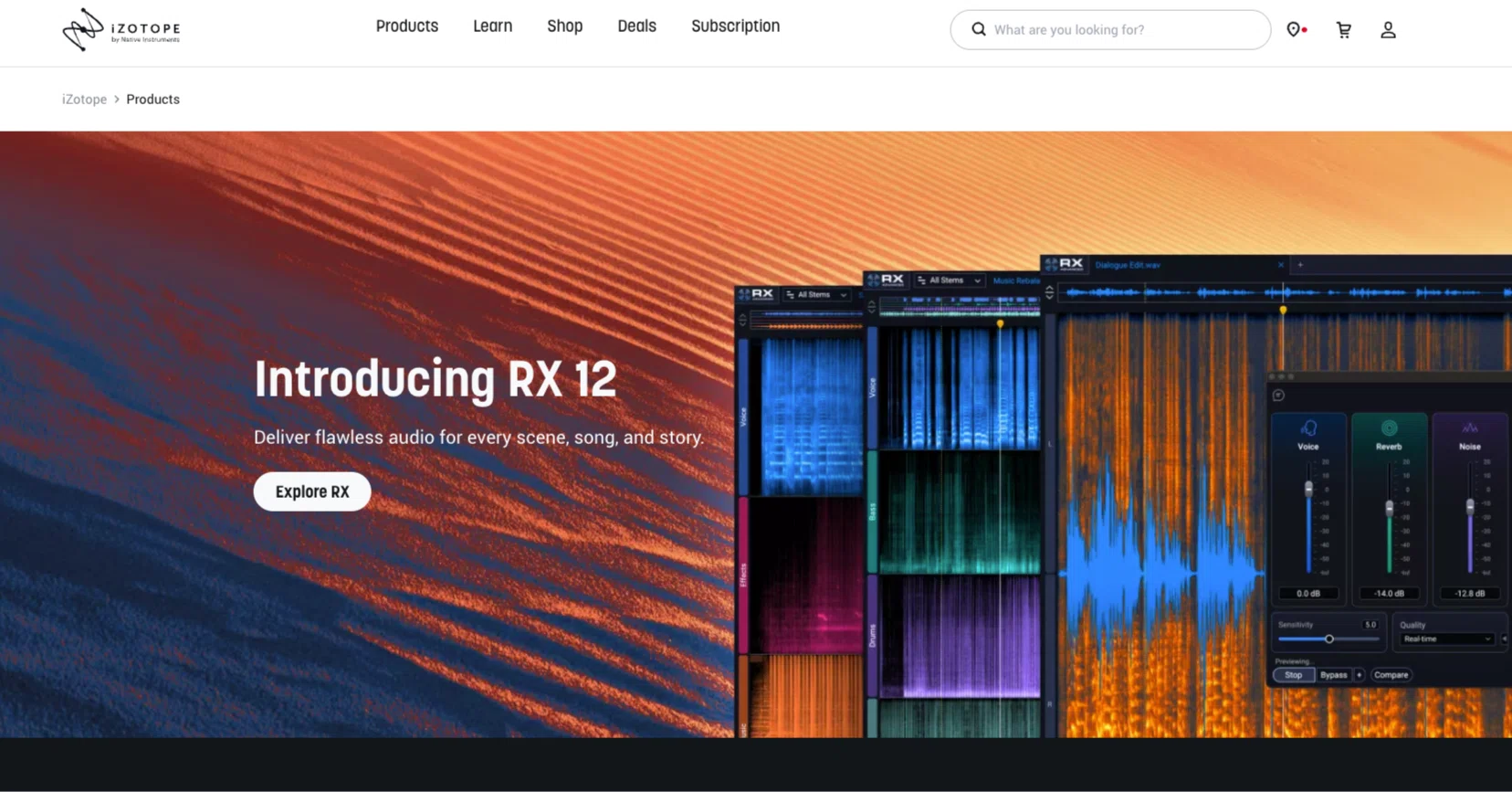
Task: Select the Music Rebalance tab in the middle RX window
Action: 1016,280
